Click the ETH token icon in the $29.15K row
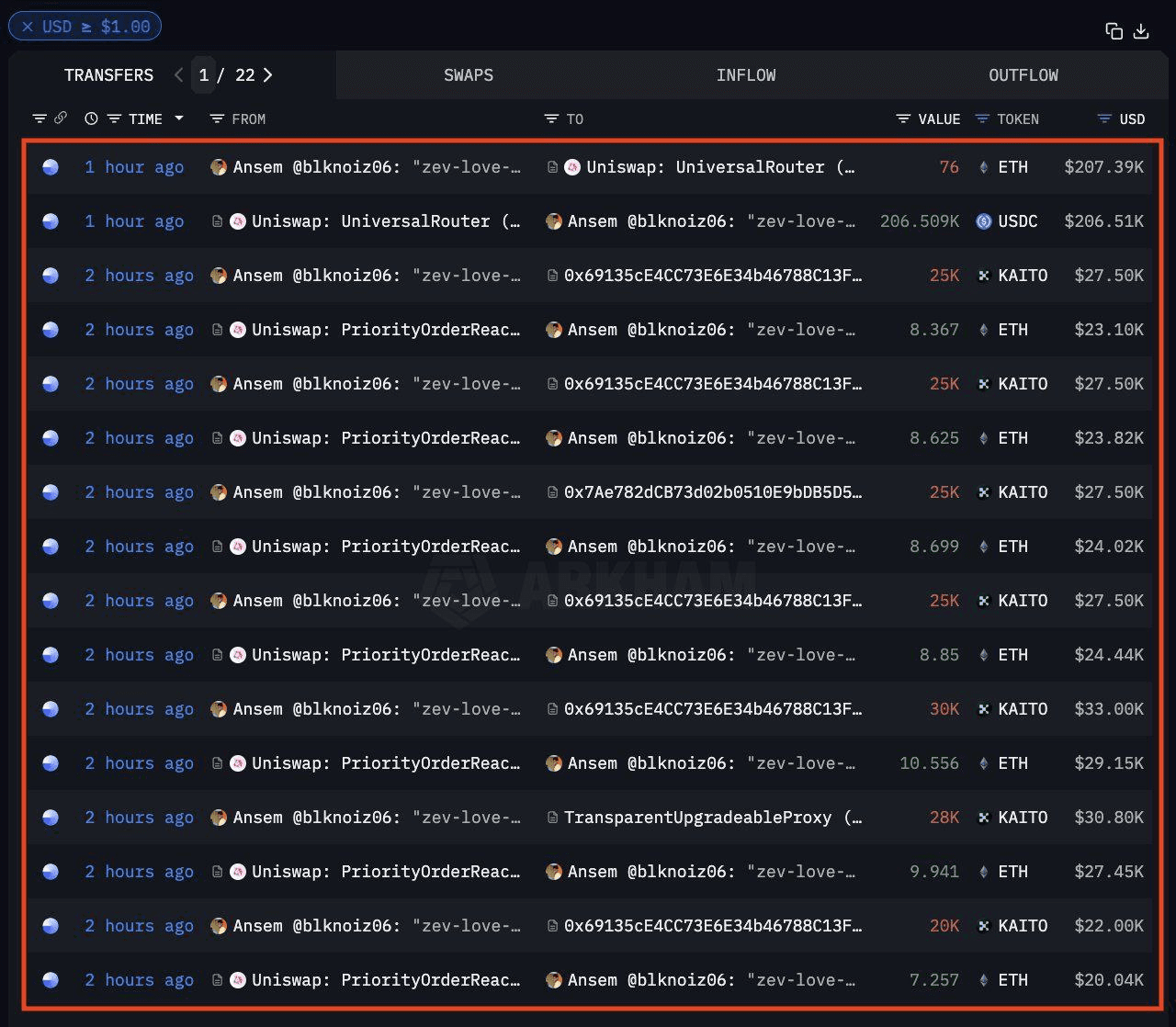The image size is (1176, 1027). [x=984, y=763]
